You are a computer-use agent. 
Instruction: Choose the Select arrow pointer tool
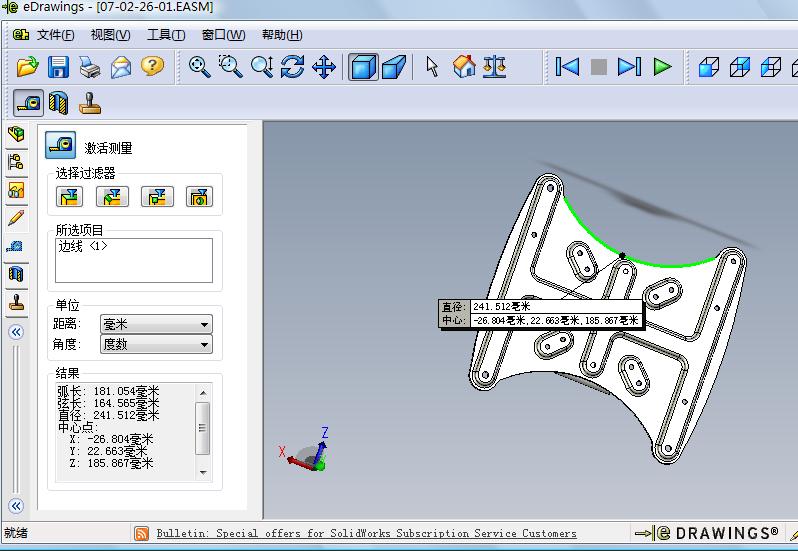pos(432,67)
